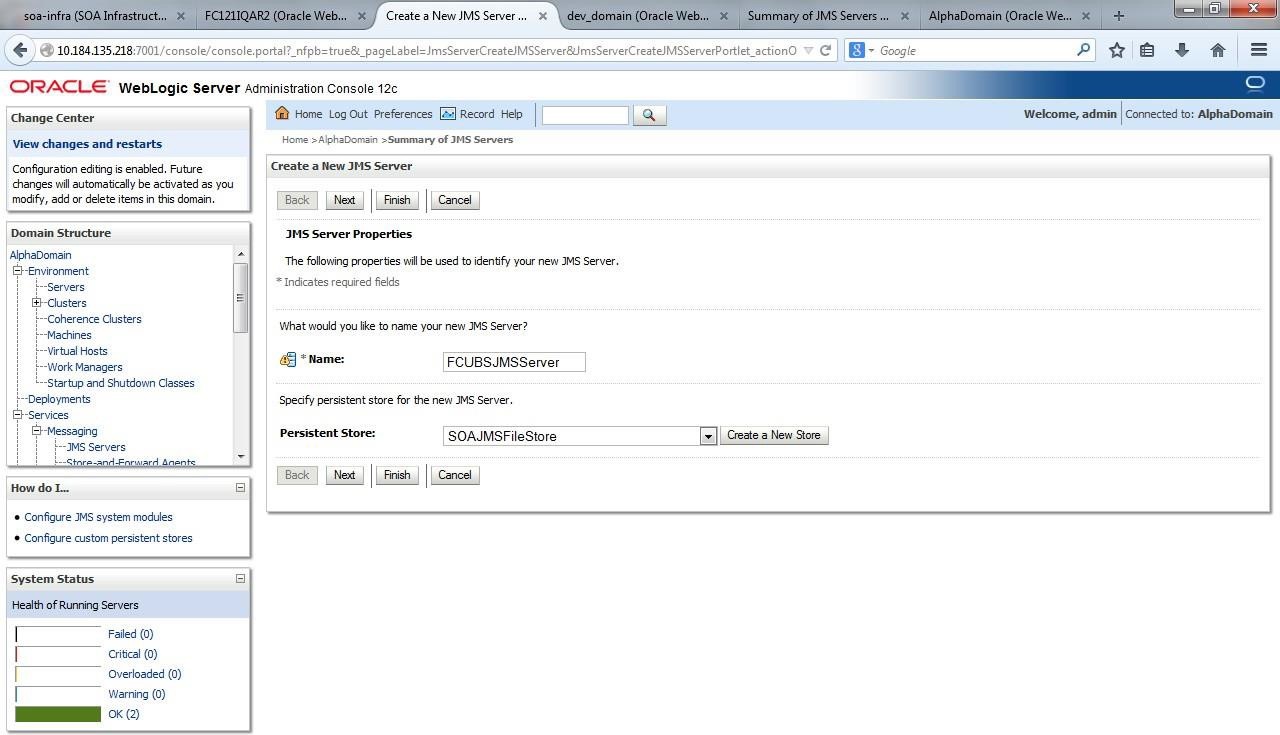This screenshot has width=1280, height=735.
Task: Click the OK (2) health status link
Action: point(124,714)
